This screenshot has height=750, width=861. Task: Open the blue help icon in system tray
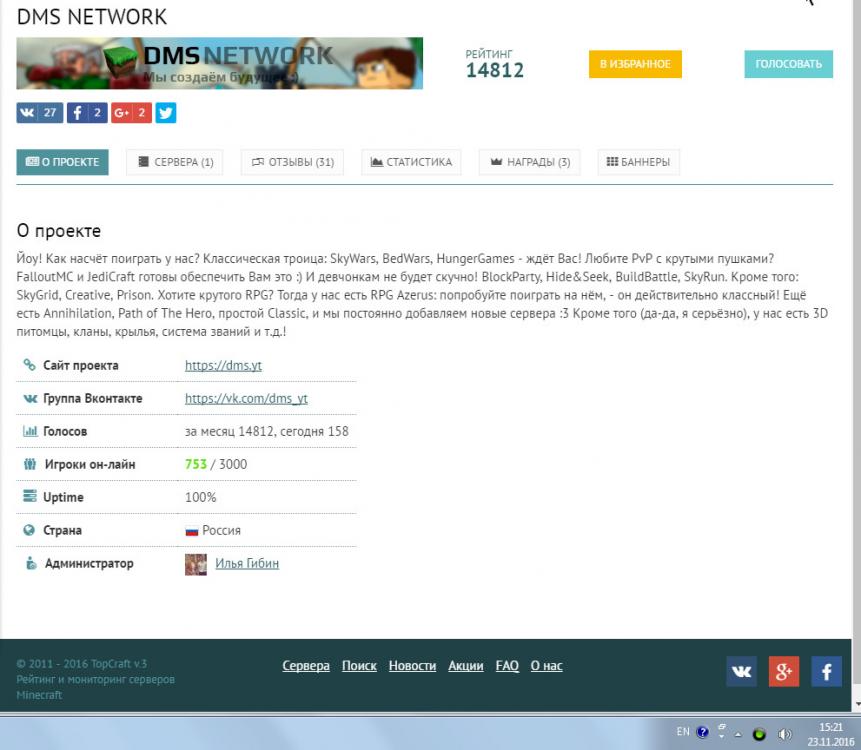click(x=702, y=732)
